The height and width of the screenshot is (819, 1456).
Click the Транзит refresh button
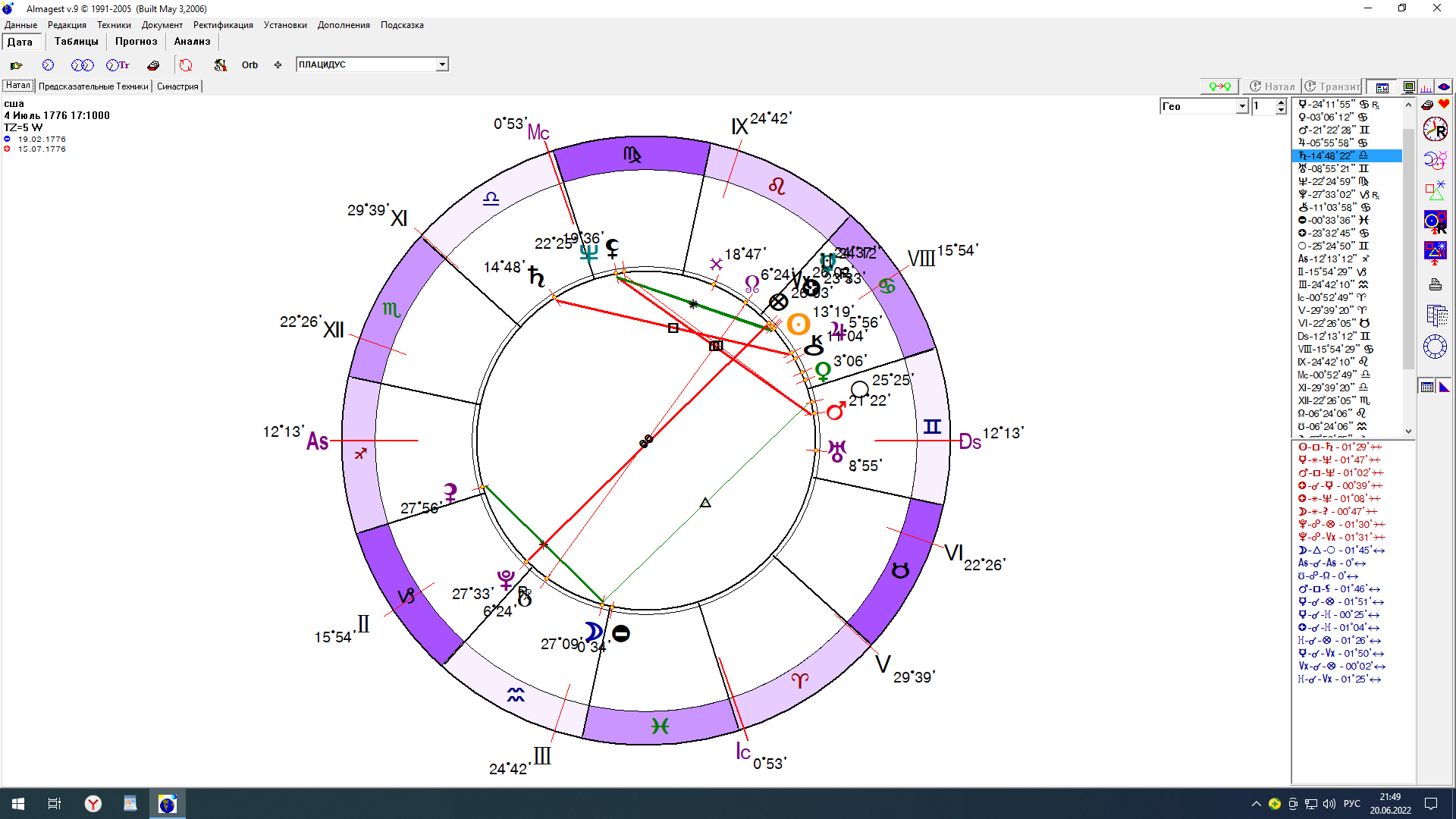[x=1332, y=86]
